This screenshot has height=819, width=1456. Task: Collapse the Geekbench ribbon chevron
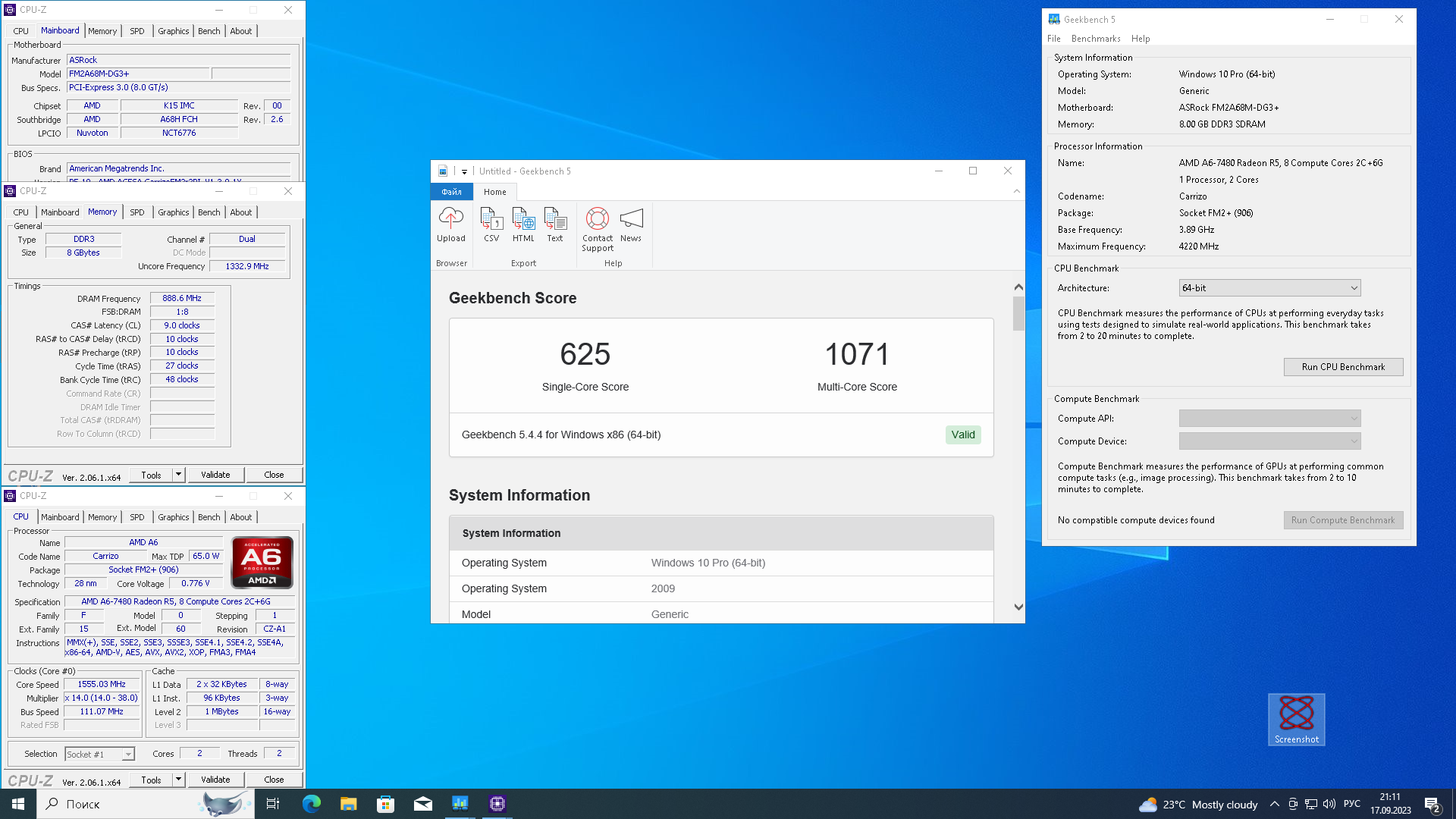(1016, 192)
